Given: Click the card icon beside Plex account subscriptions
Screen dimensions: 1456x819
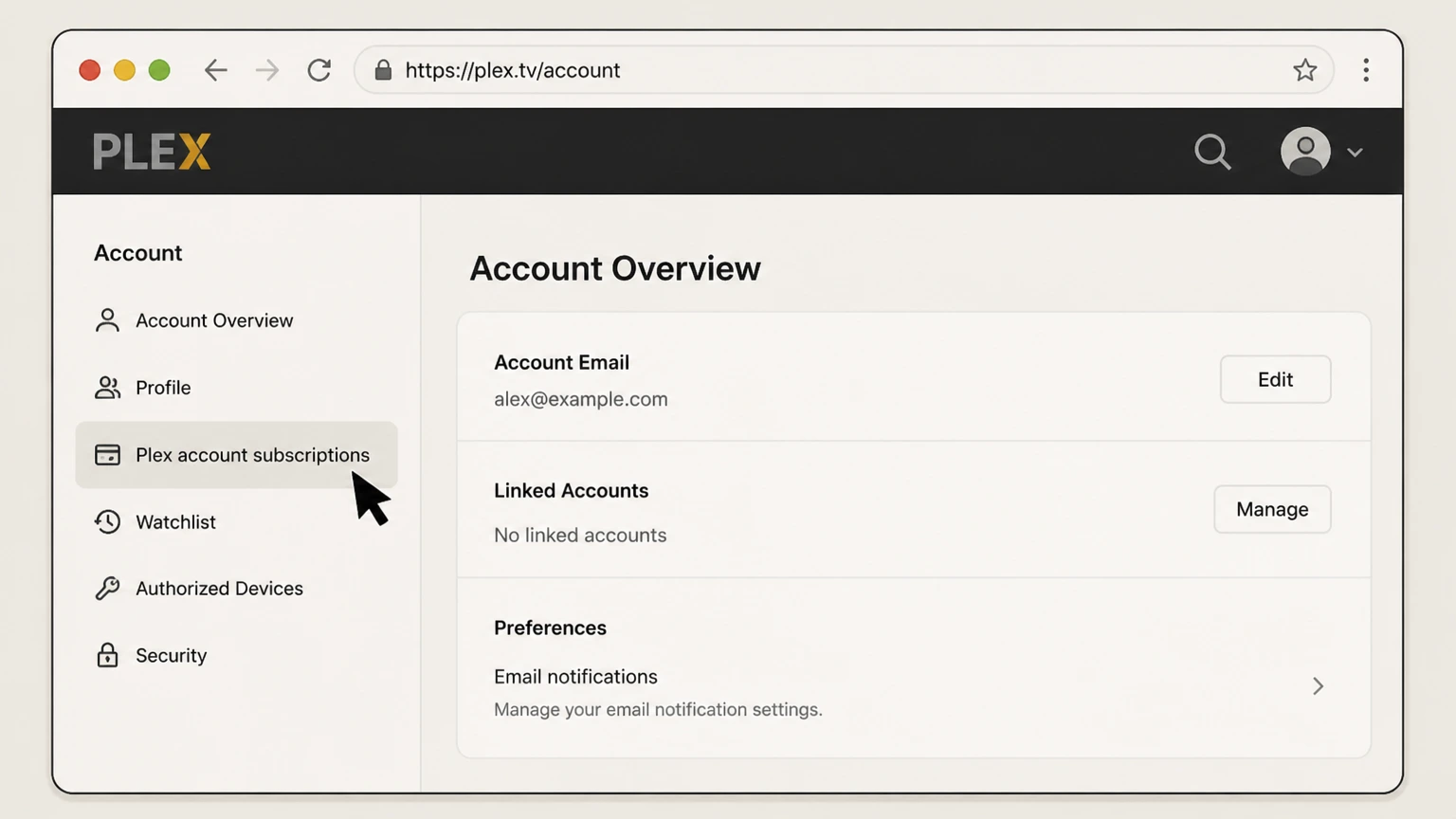Looking at the screenshot, I should tap(107, 455).
